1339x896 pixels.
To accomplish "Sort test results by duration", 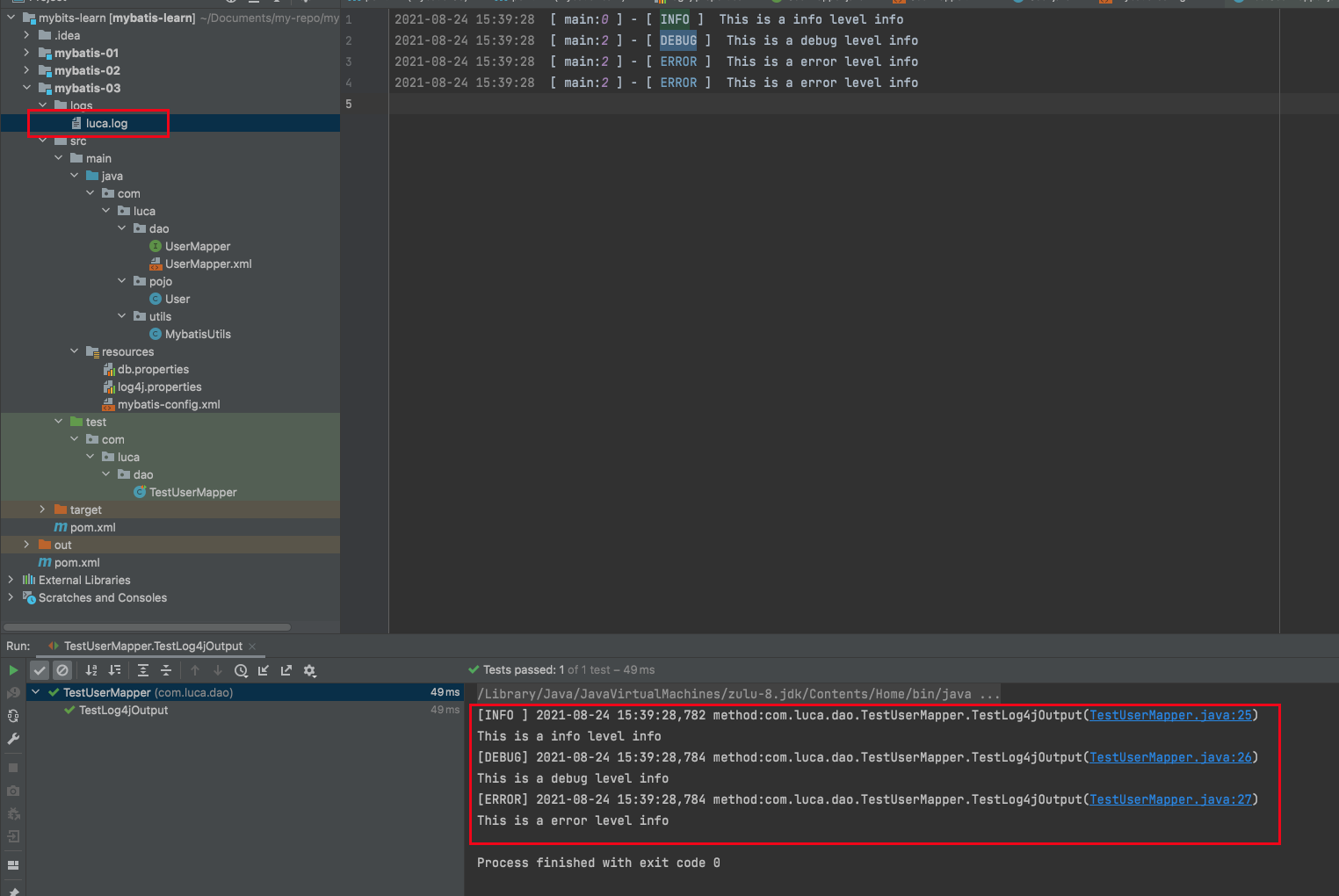I will tap(114, 670).
